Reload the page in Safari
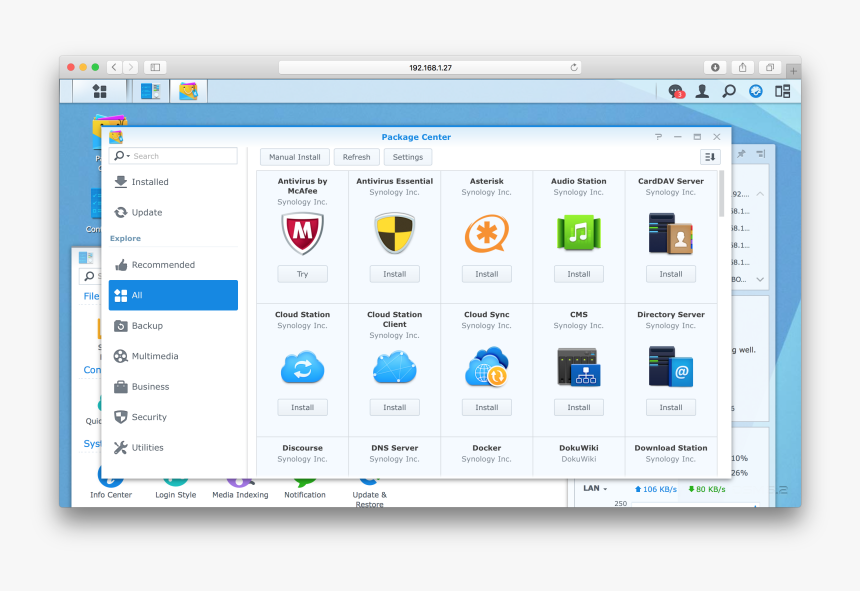 pos(574,67)
